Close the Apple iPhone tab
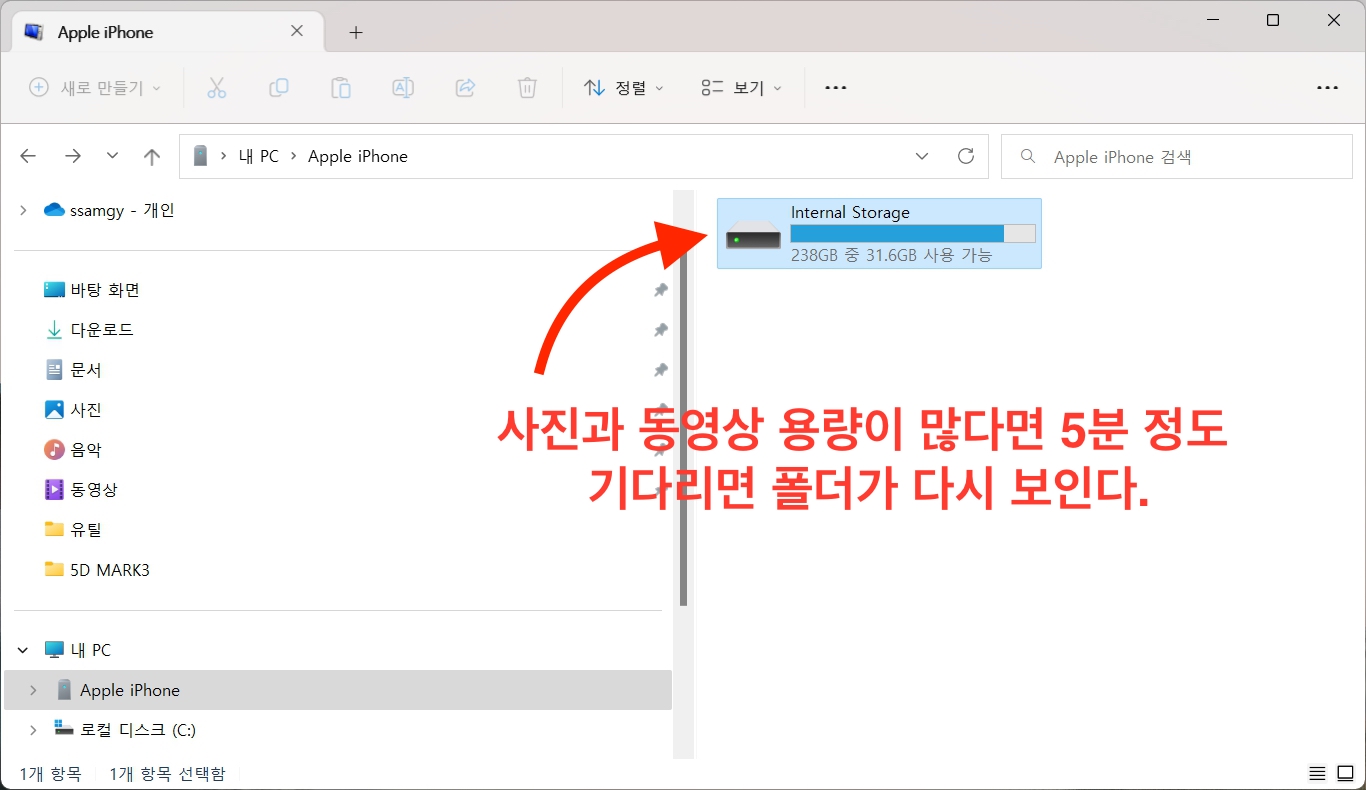This screenshot has width=1366, height=790. pos(297,31)
